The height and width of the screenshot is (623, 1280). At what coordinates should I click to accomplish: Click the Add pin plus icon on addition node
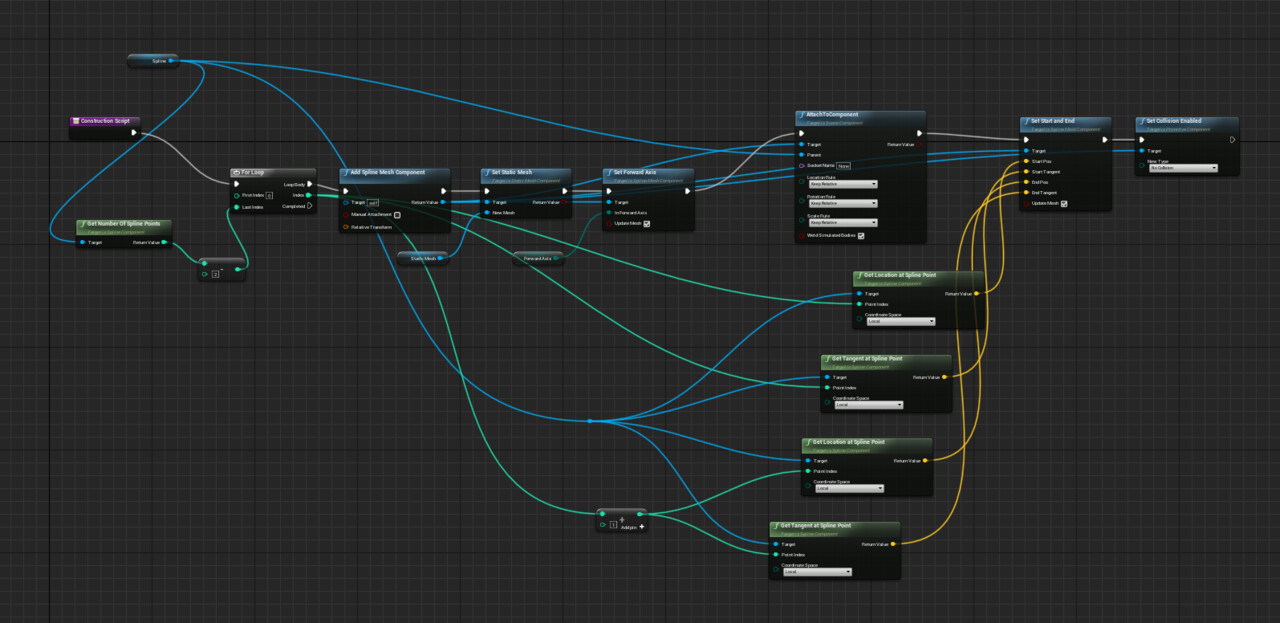pos(642,526)
